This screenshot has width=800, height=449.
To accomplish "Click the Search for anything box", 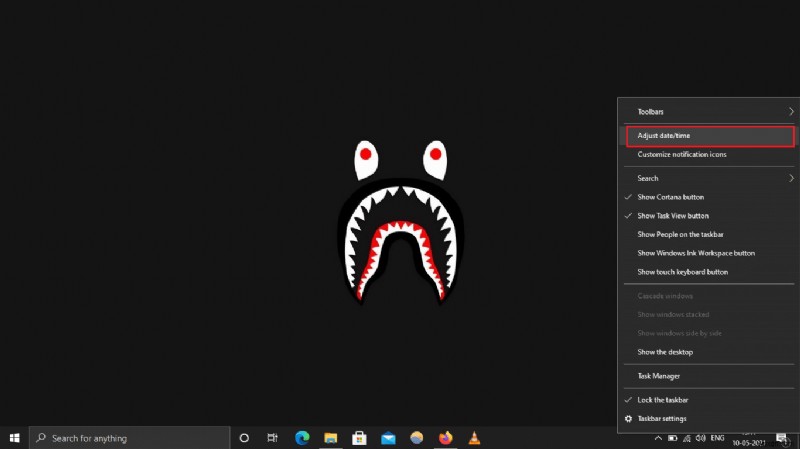I will tap(130, 438).
